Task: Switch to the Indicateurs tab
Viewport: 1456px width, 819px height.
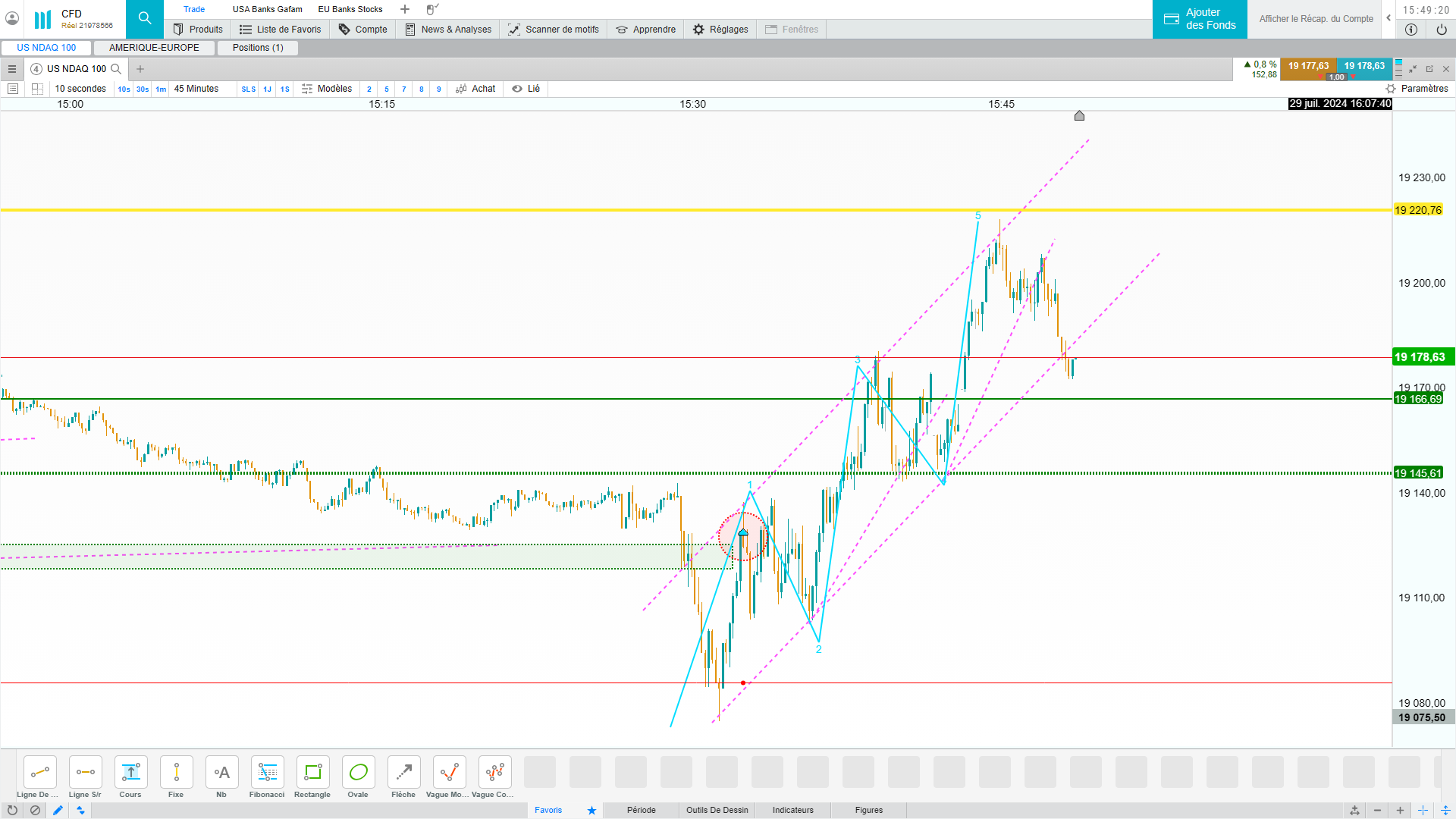Action: tap(792, 810)
